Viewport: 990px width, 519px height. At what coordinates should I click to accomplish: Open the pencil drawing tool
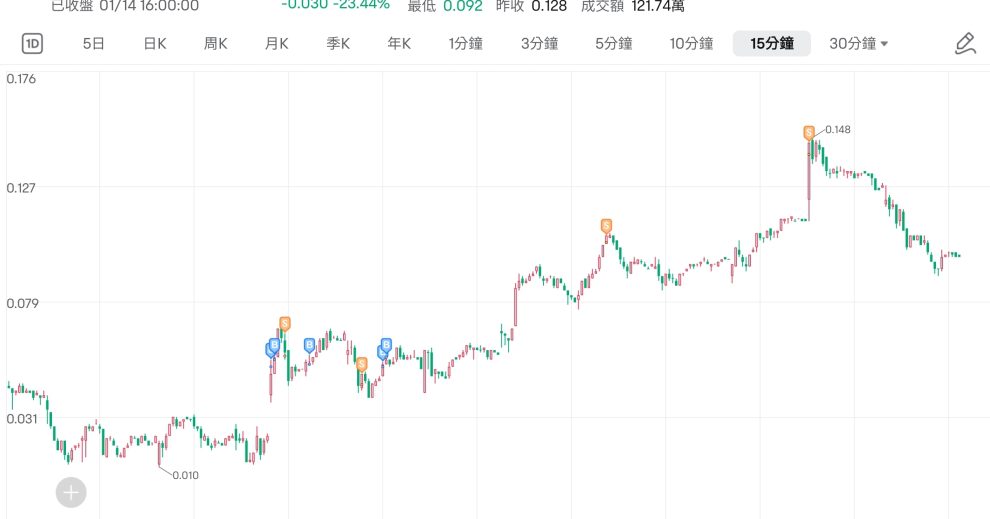tap(965, 44)
